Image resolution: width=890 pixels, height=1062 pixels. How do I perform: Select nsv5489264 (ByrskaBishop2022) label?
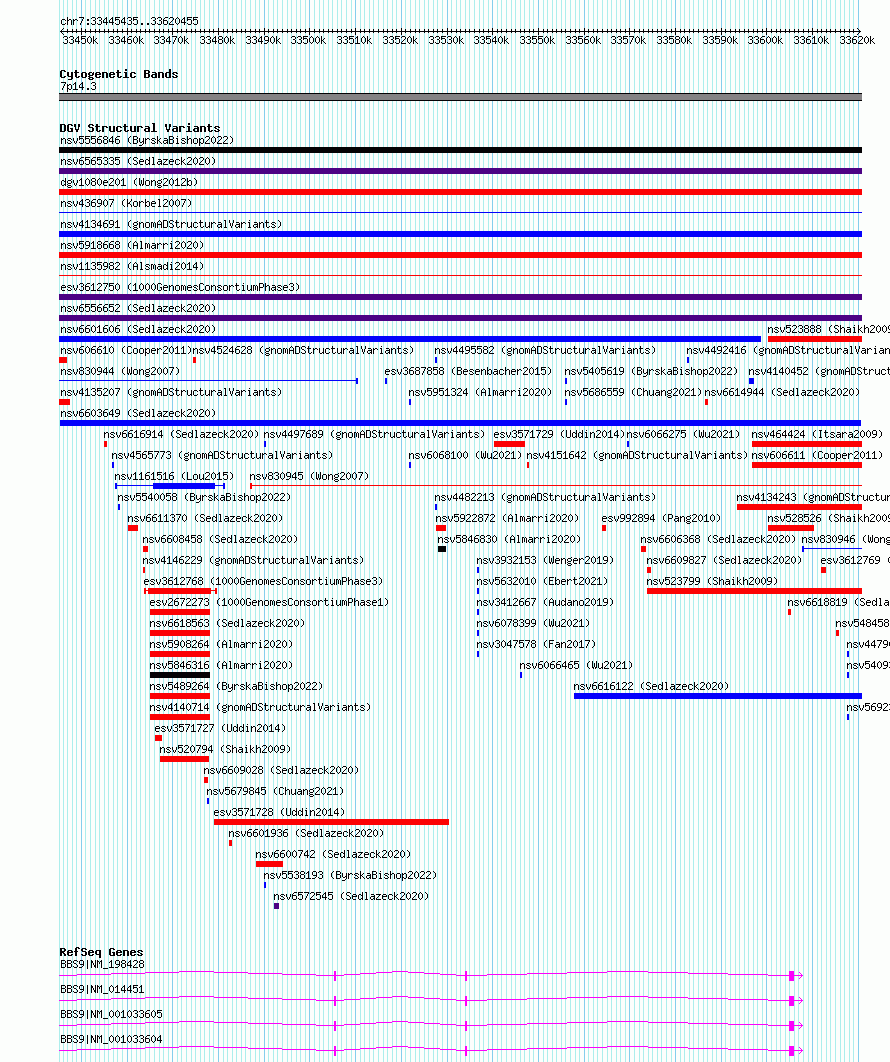tap(236, 686)
